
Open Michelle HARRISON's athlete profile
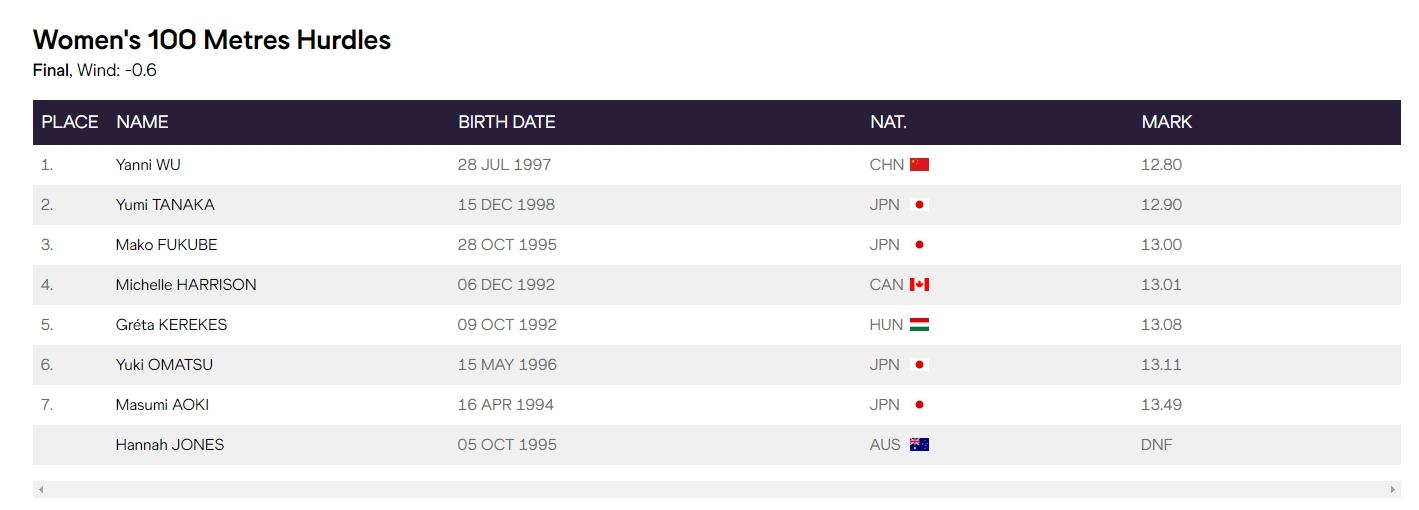click(186, 285)
